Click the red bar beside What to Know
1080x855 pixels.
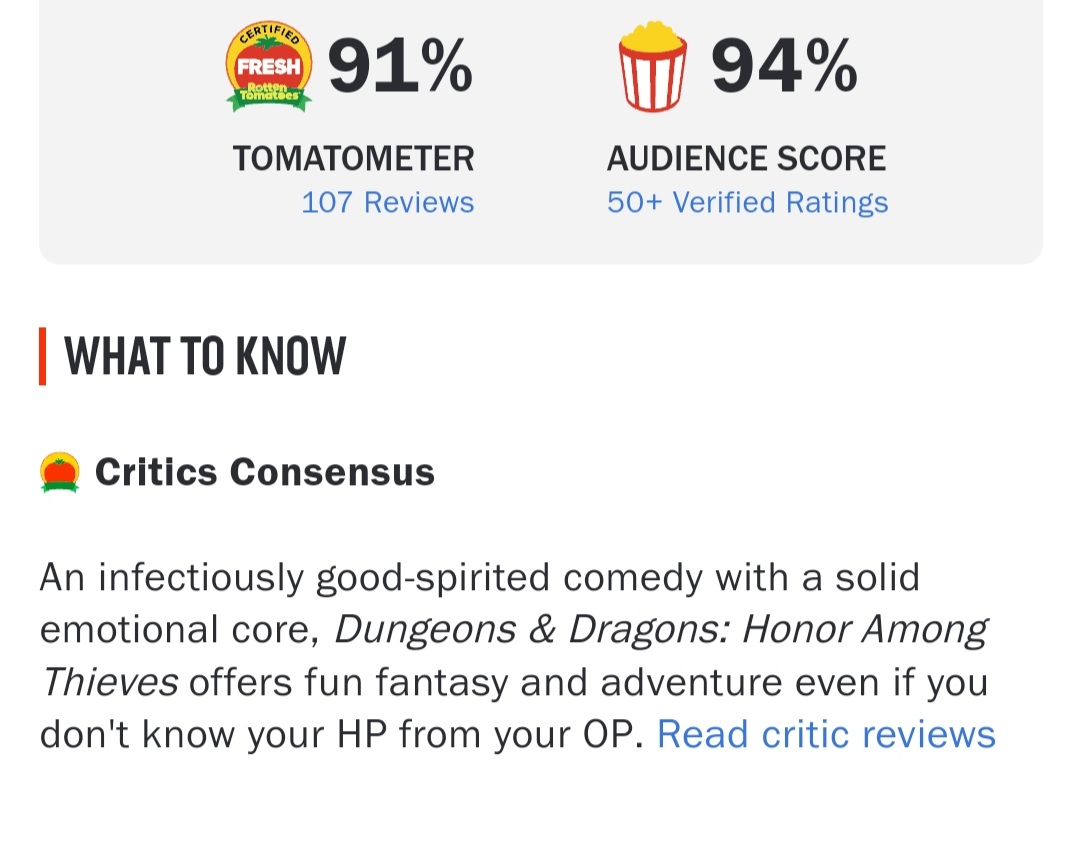43,356
